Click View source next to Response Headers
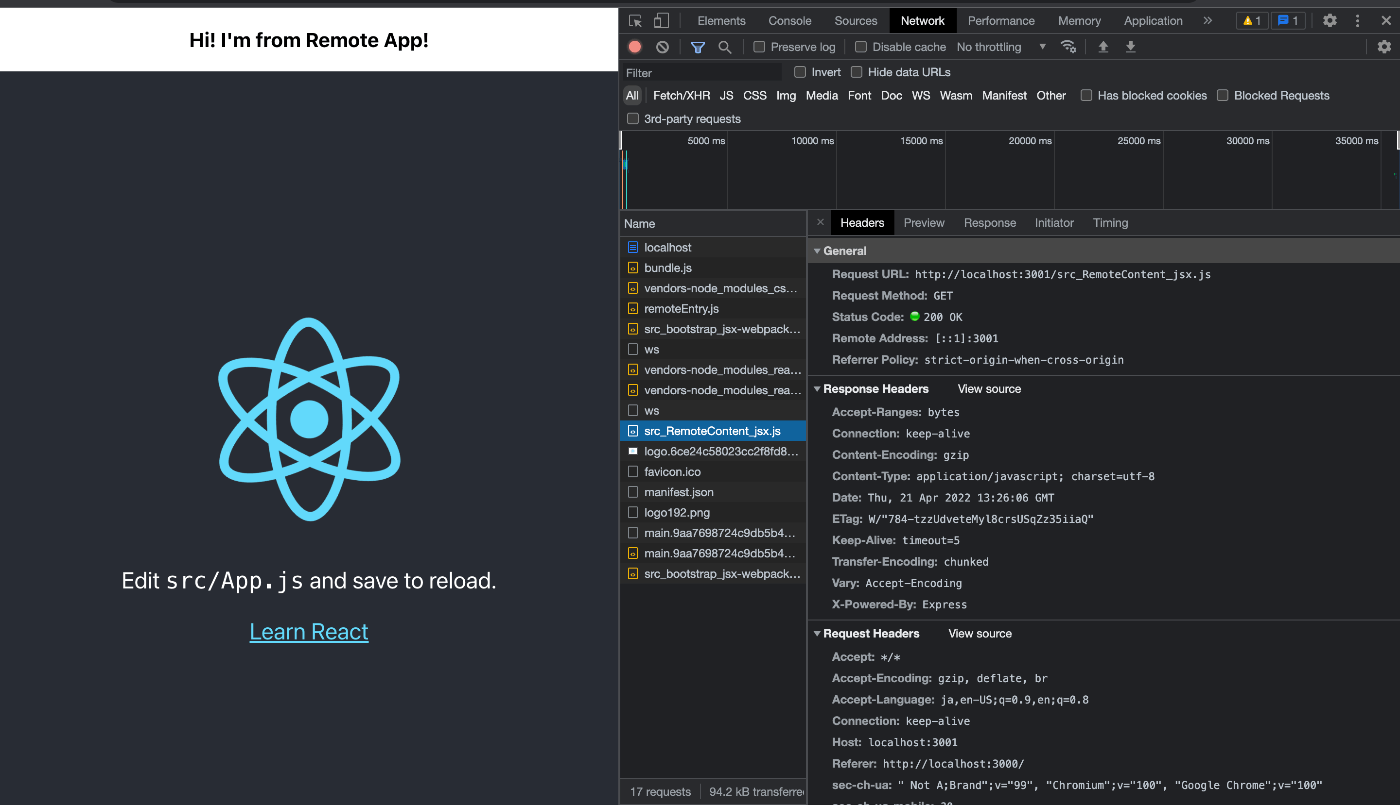This screenshot has width=1400, height=805. [989, 389]
